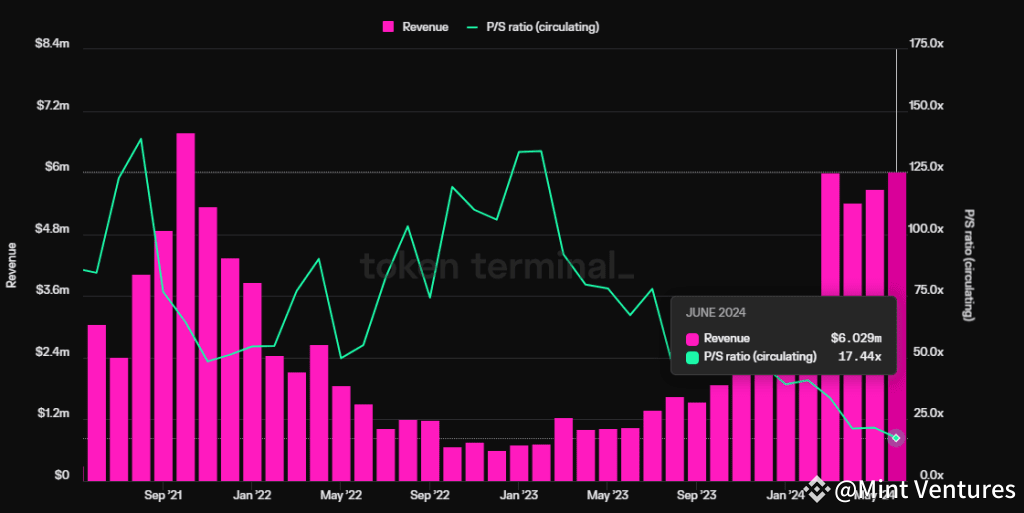Click the Mint Ventures logo icon
The height and width of the screenshot is (513, 1024).
pos(819,490)
